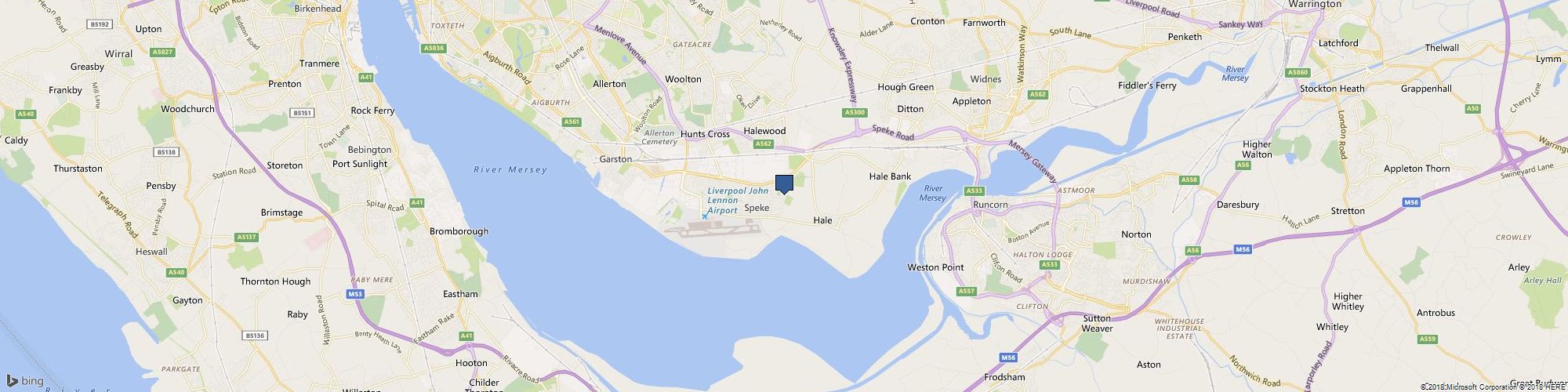
Task: Click the A533 shield near Runcorn
Action: tap(975, 191)
